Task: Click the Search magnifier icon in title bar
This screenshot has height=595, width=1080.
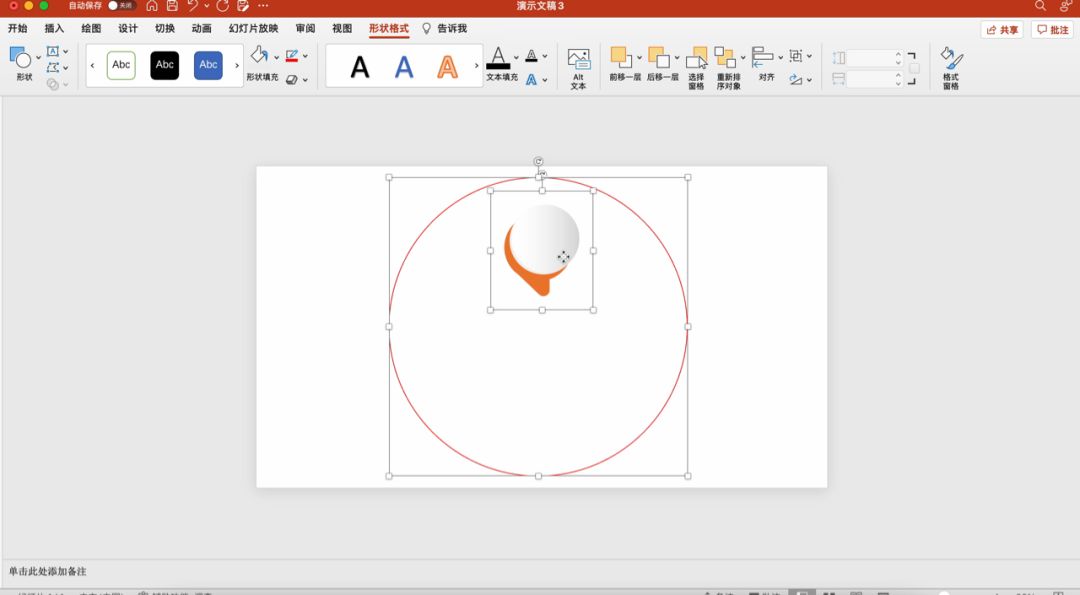Action: pyautogui.click(x=1040, y=6)
